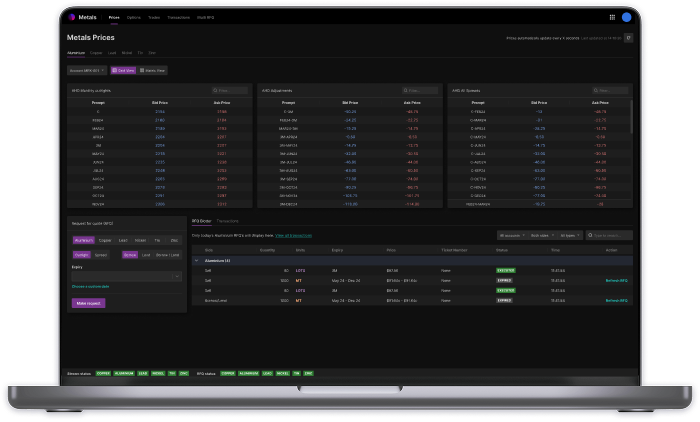Click the search icon in AHD Spreads filter

tap(597, 90)
